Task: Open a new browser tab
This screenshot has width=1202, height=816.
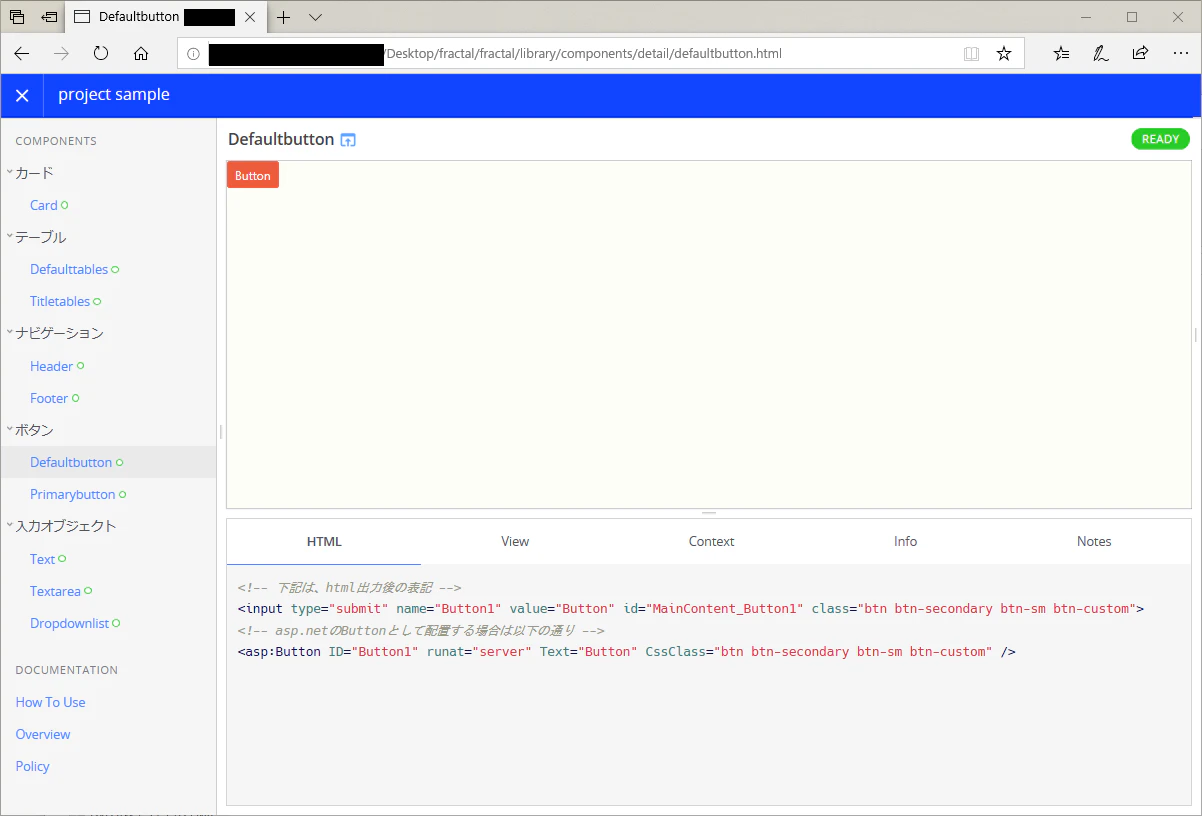Action: pyautogui.click(x=284, y=17)
